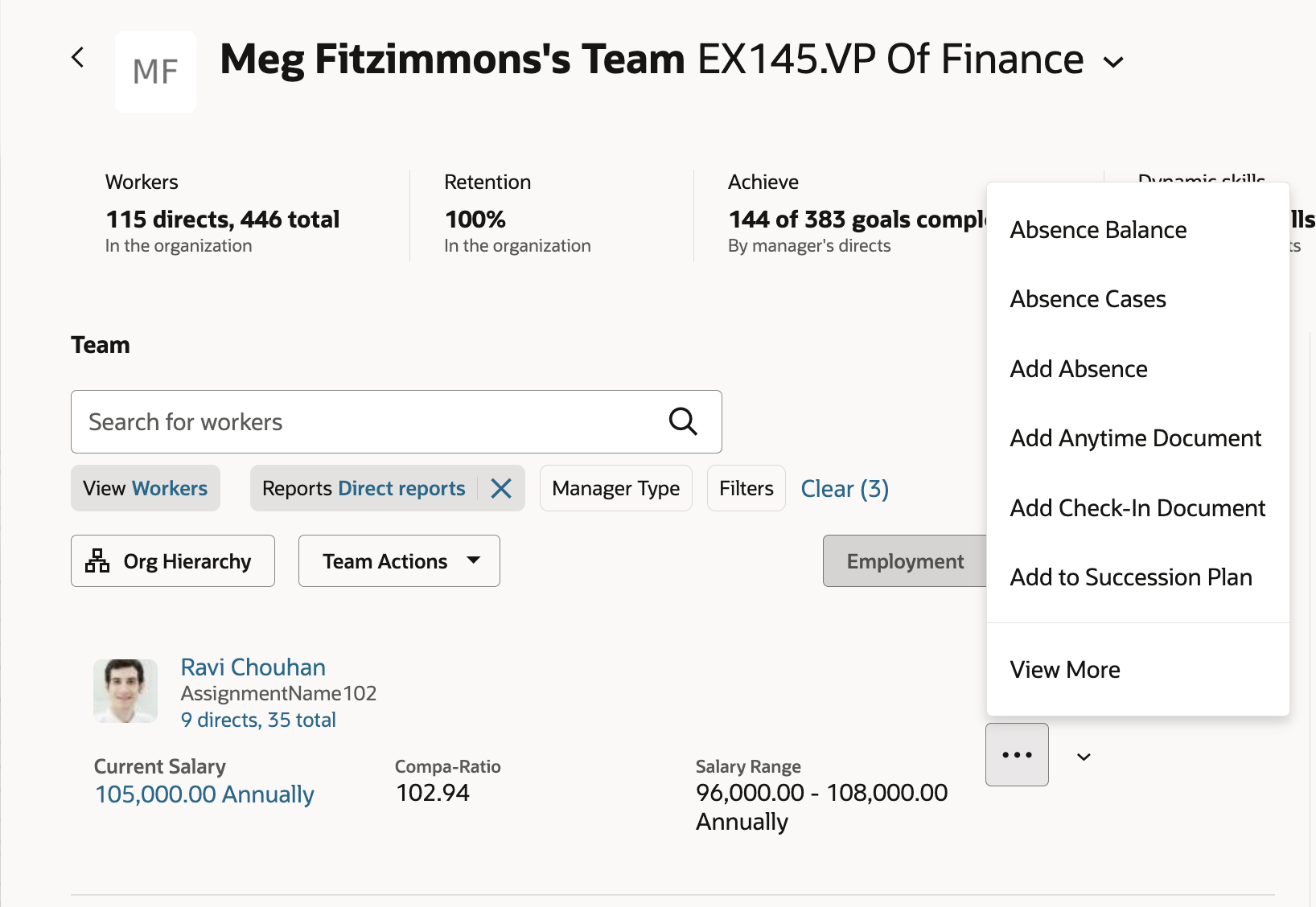Remove the Direct reports filter
Image resolution: width=1316 pixels, height=907 pixels.
tap(501, 488)
